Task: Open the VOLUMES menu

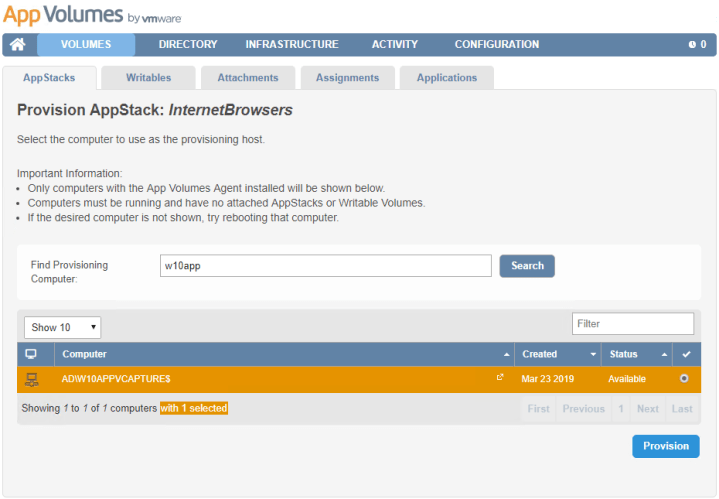Action: click(x=86, y=44)
